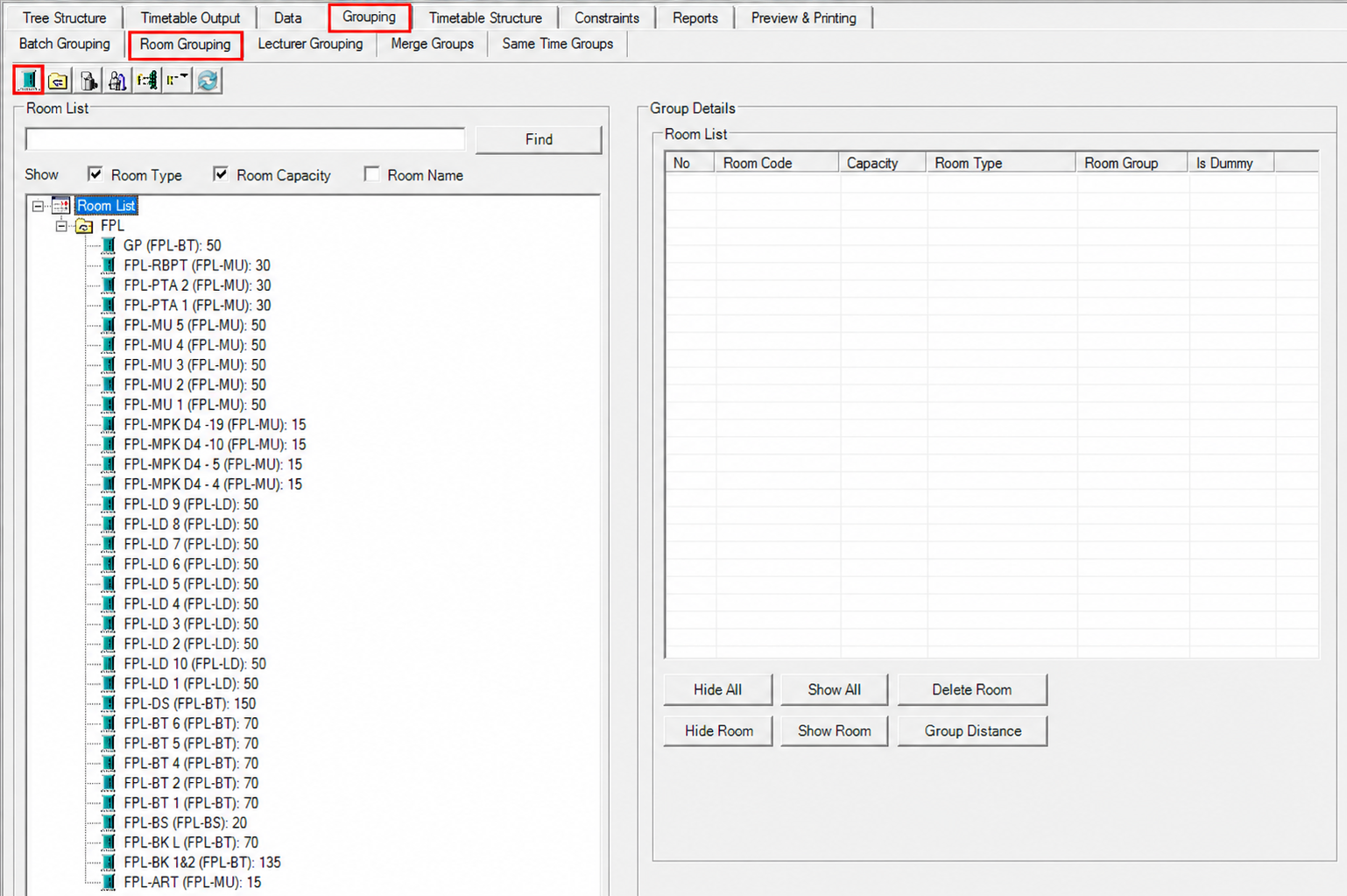Click the Room Code column header
The width and height of the screenshot is (1347, 896).
(x=778, y=163)
